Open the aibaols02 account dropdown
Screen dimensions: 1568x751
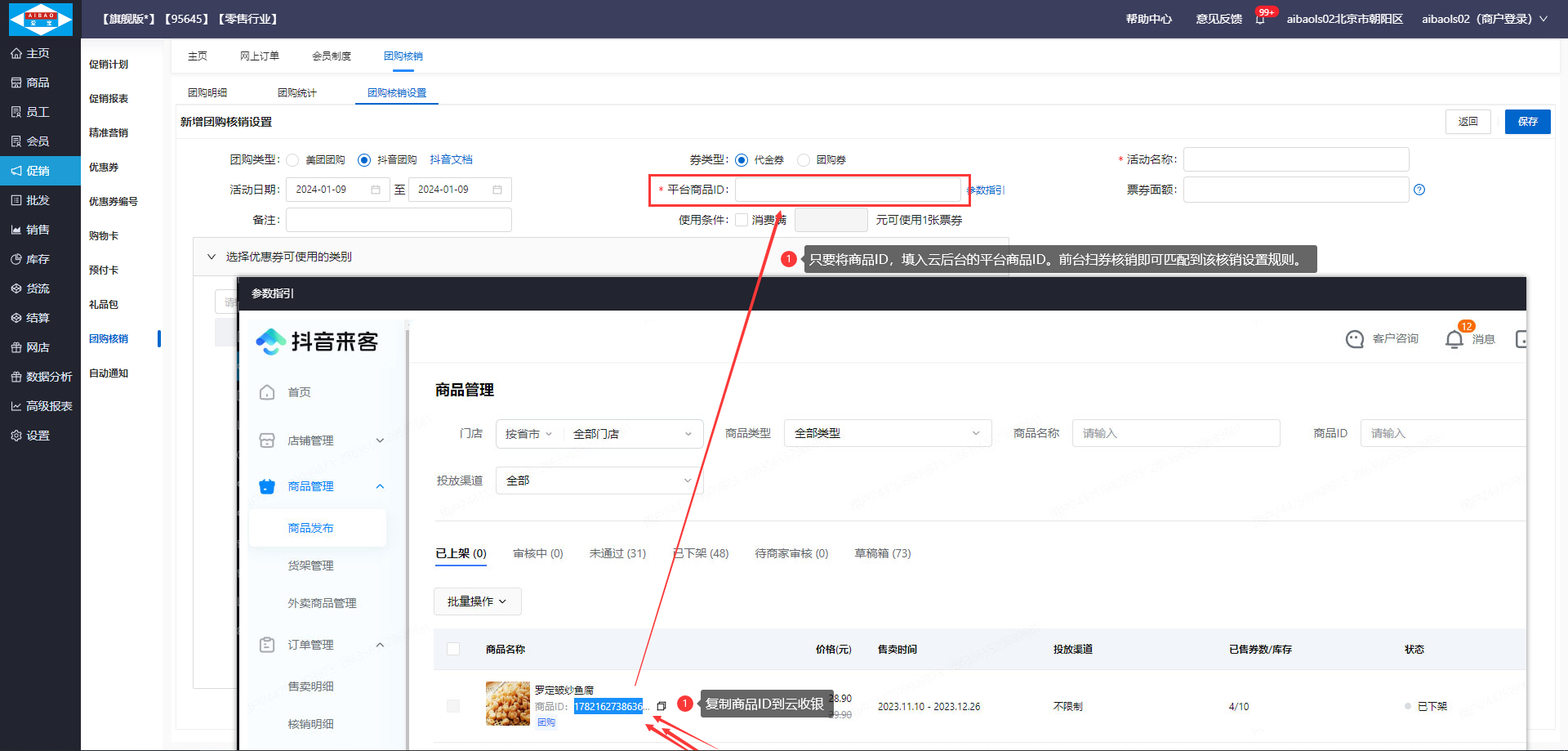pyautogui.click(x=1485, y=19)
